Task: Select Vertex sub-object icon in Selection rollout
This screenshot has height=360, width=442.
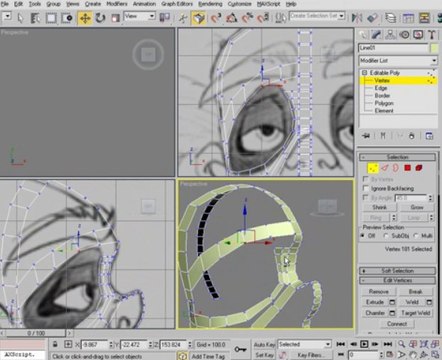Action: (373, 168)
